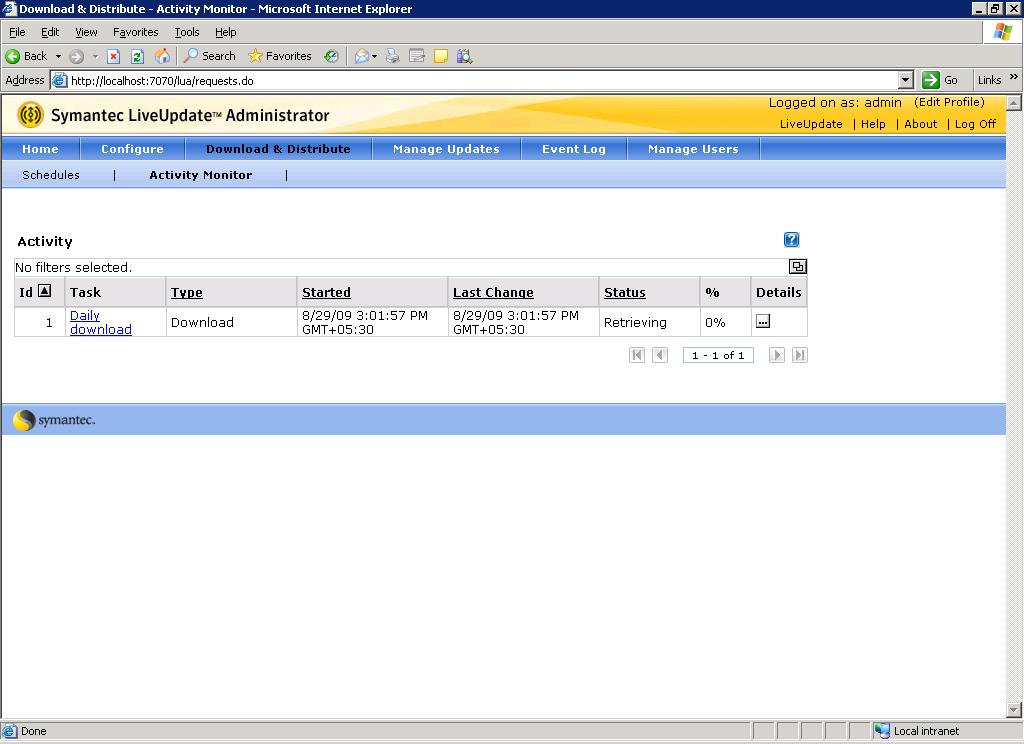Viewport: 1024px width, 744px height.
Task: Click the History toolbar icon
Action: (x=332, y=56)
